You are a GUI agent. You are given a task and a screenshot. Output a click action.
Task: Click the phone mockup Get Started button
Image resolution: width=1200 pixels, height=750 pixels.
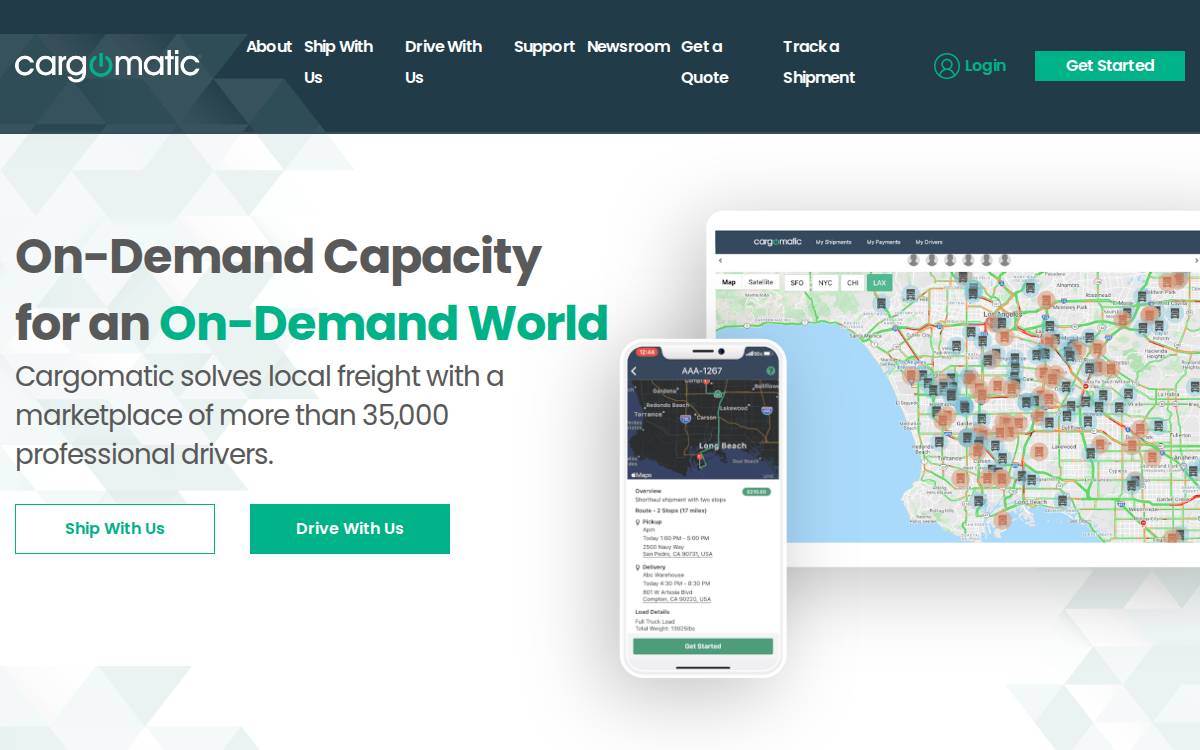click(x=703, y=646)
